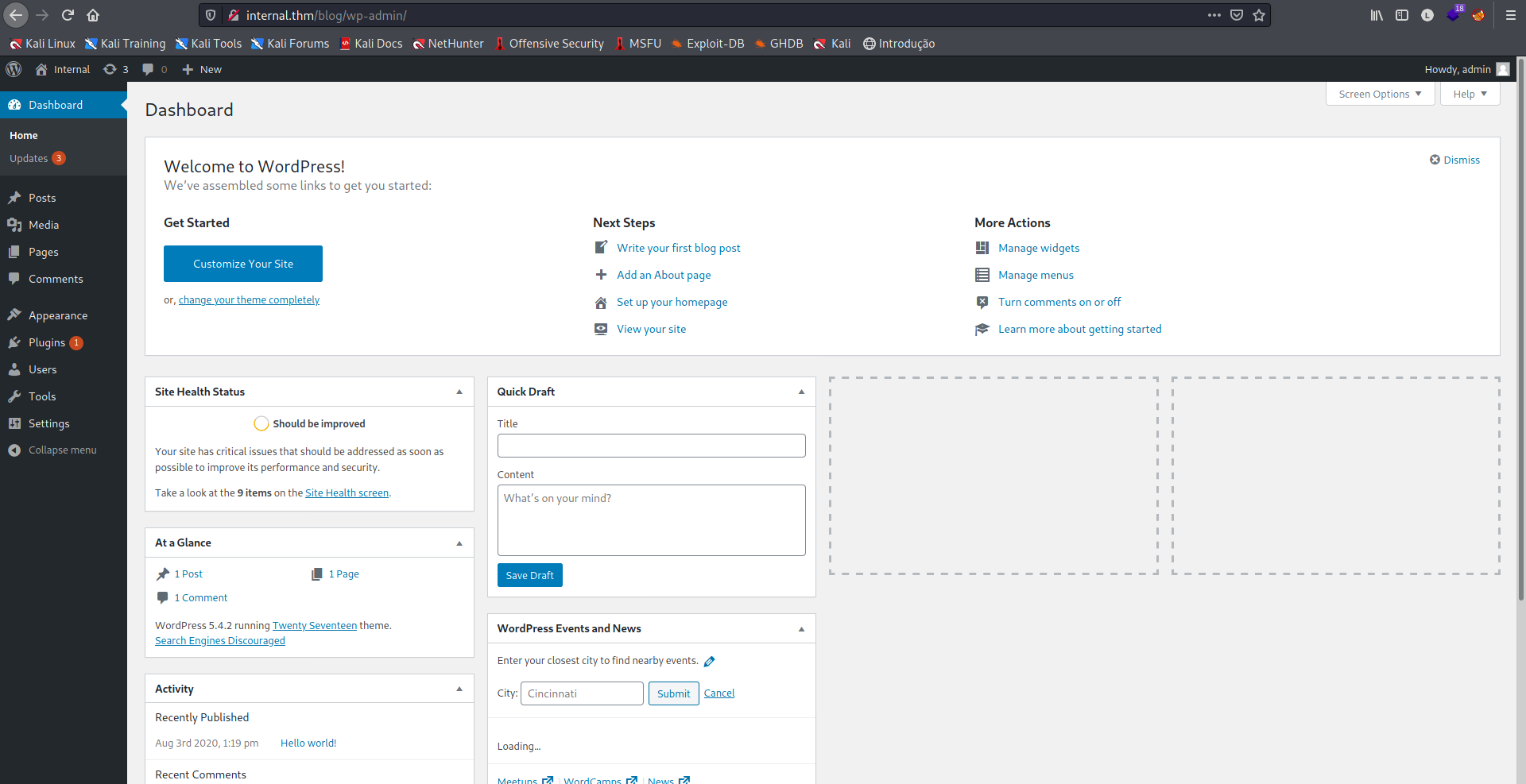The height and width of the screenshot is (784, 1526).
Task: Reload the page with browser refresh icon
Action: (68, 15)
